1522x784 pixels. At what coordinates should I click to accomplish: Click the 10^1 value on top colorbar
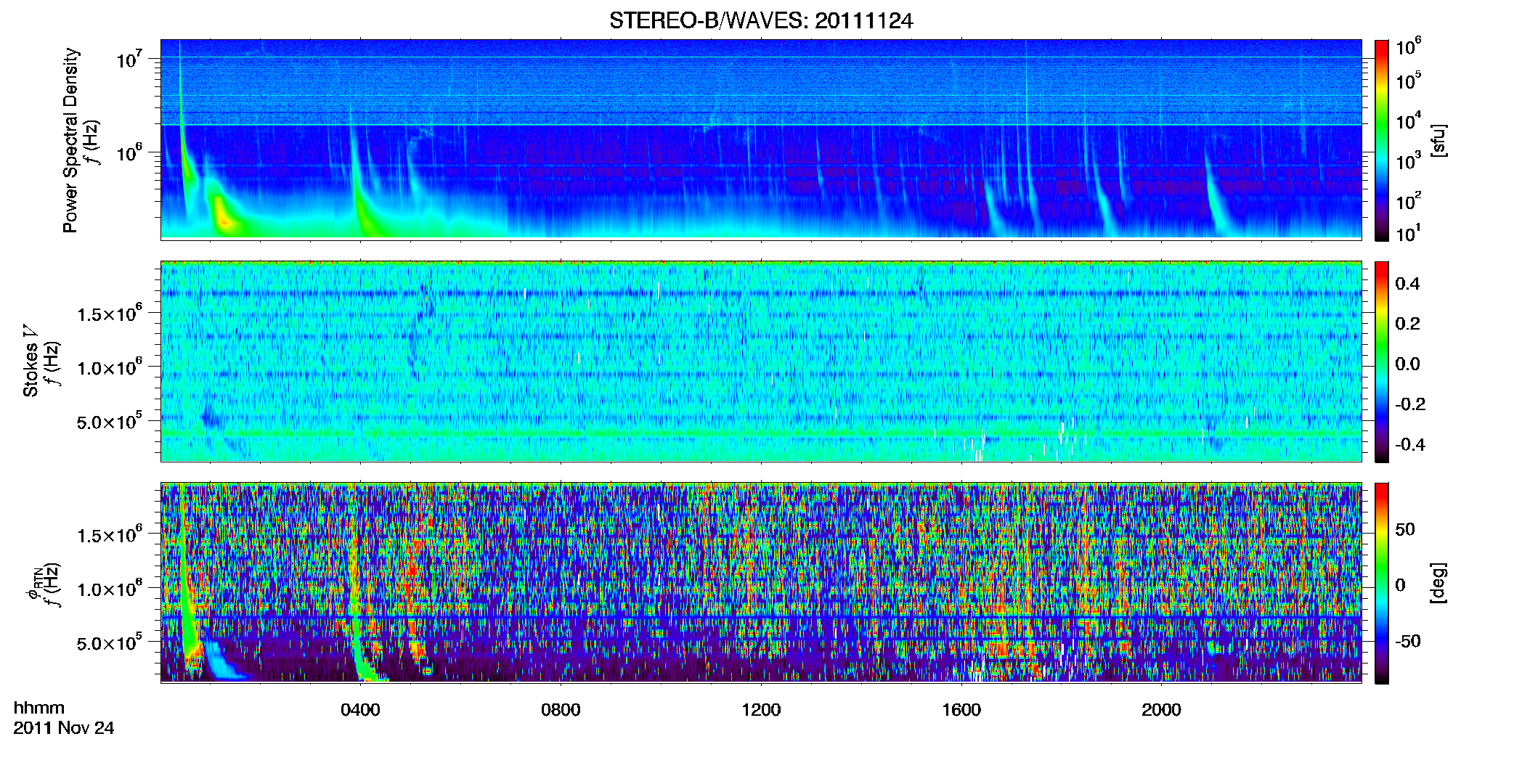1408,234
